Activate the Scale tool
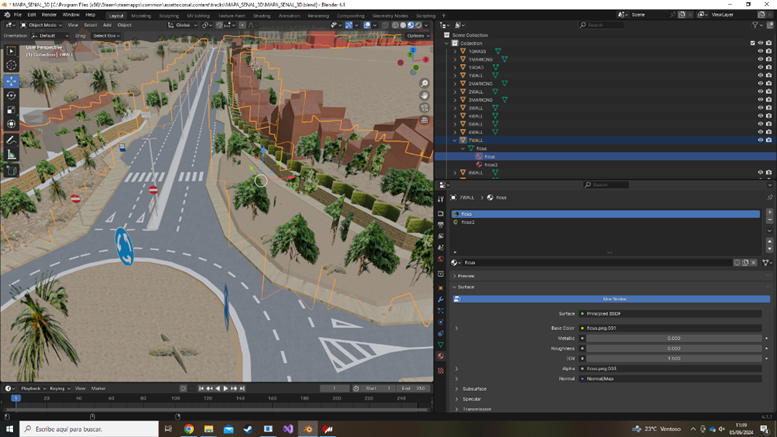The image size is (777, 437). pos(11,110)
